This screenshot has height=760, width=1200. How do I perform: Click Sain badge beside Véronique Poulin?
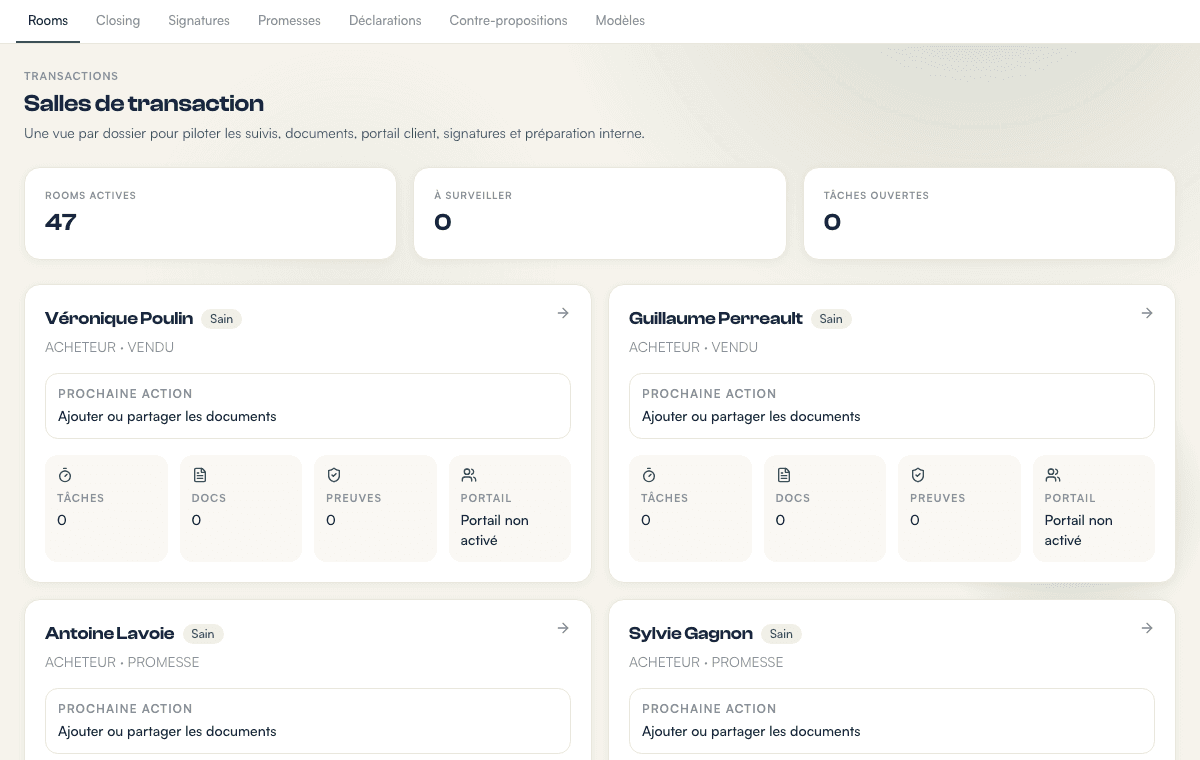pyautogui.click(x=222, y=319)
